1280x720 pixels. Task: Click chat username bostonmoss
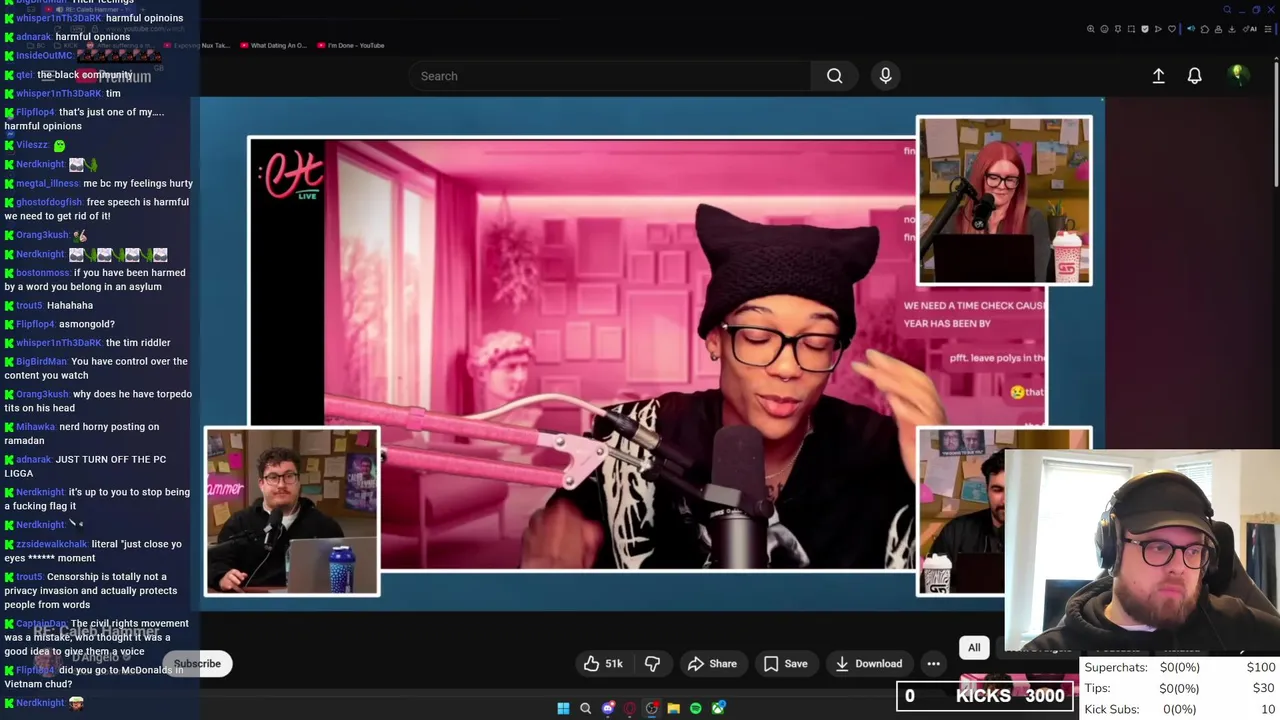coord(43,273)
